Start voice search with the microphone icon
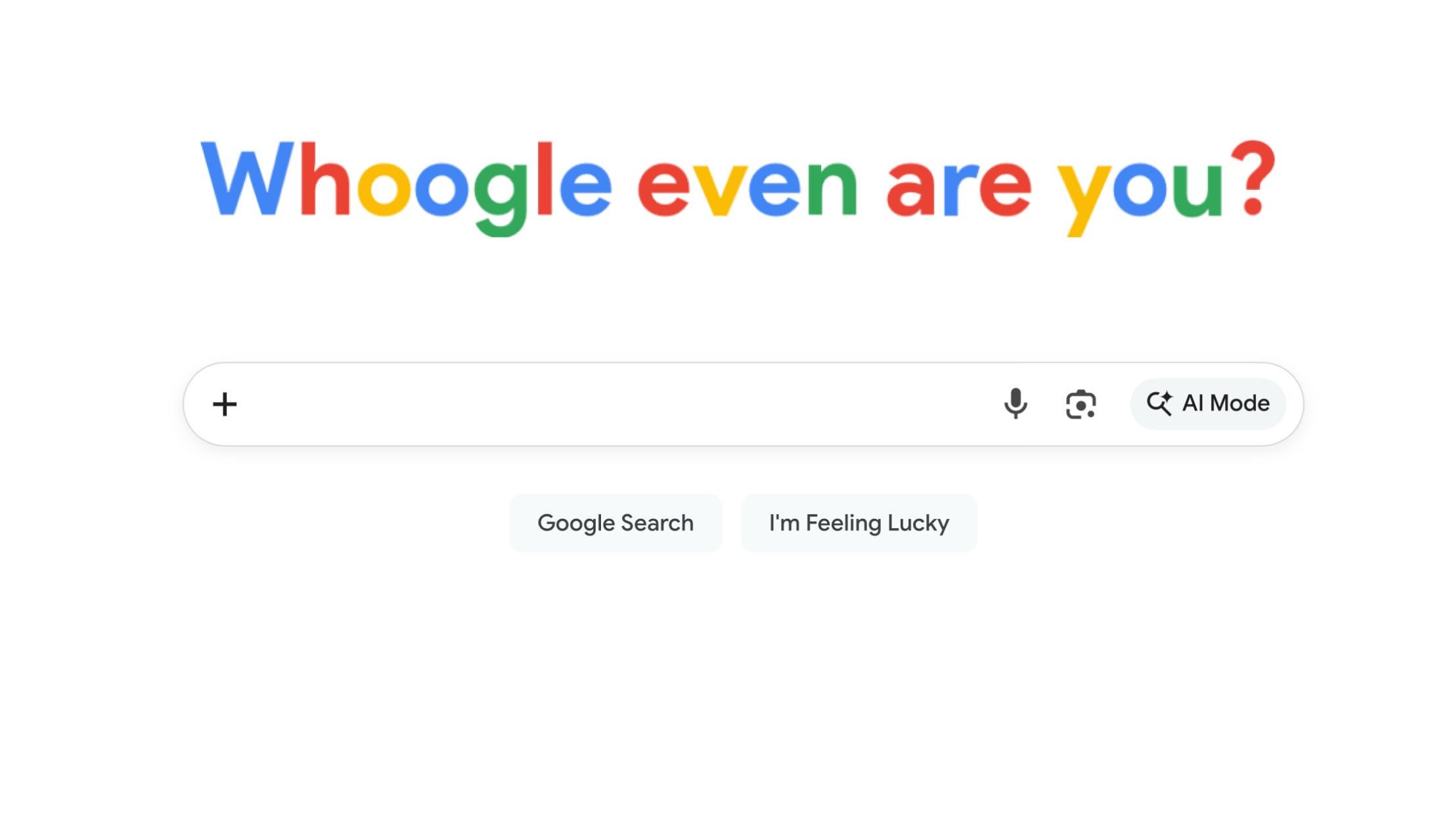Screen dimensions: 1432x840 (x=1016, y=403)
